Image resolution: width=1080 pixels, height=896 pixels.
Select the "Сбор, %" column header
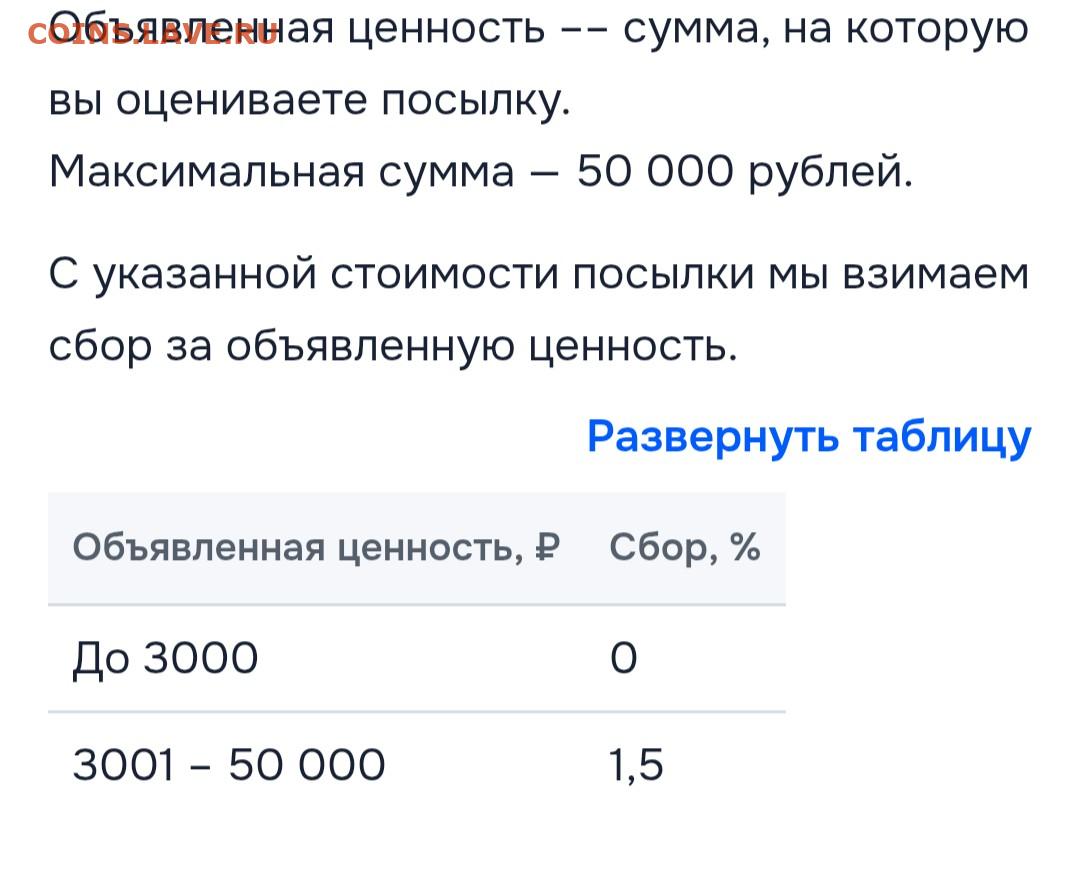click(685, 548)
